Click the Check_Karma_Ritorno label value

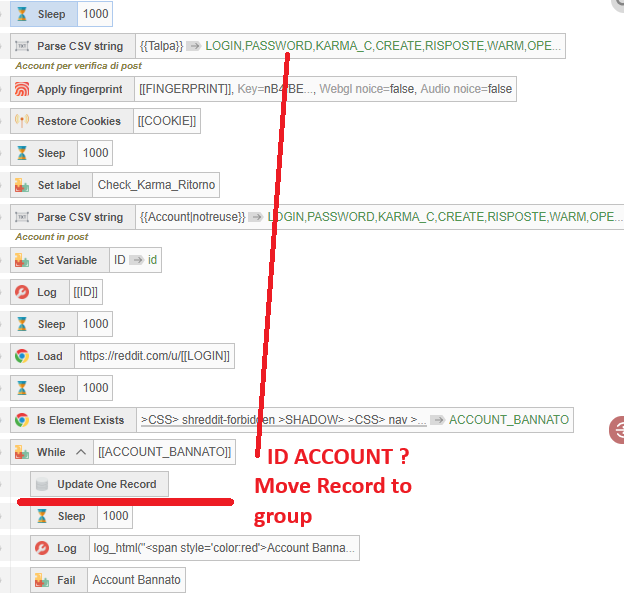tap(156, 185)
